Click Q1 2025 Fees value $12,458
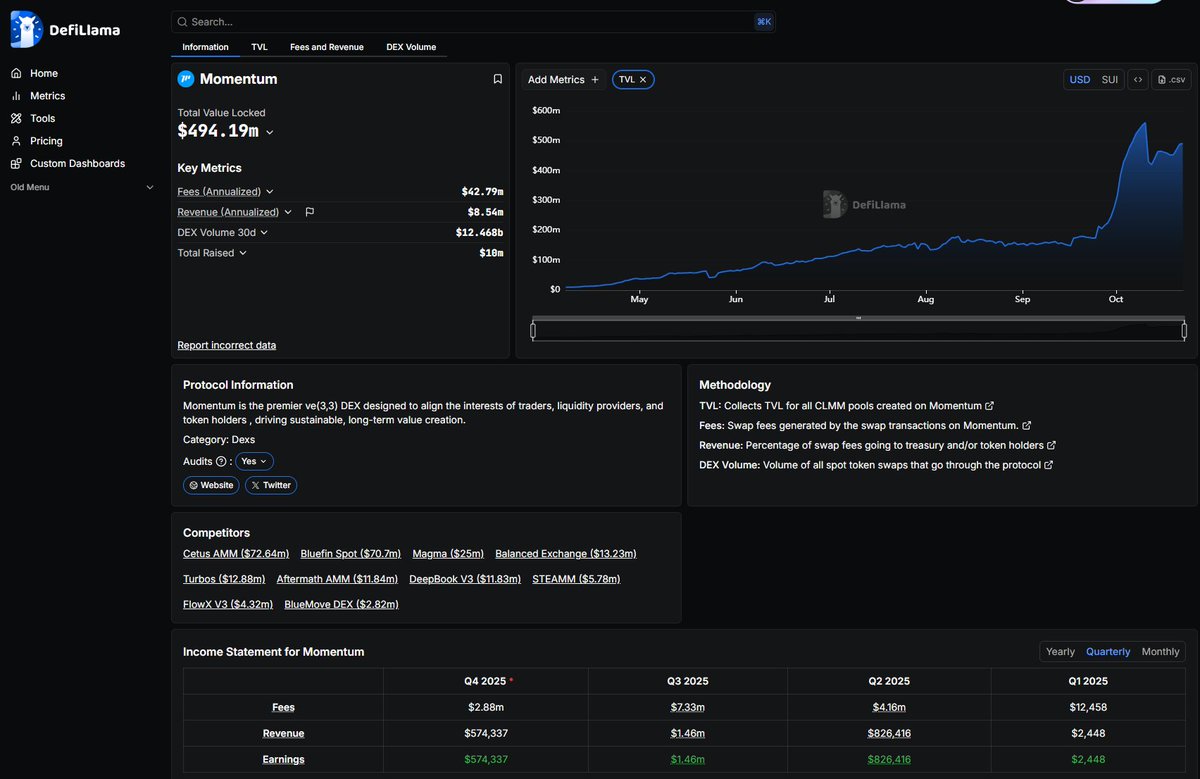Image resolution: width=1200 pixels, height=779 pixels. [1089, 707]
